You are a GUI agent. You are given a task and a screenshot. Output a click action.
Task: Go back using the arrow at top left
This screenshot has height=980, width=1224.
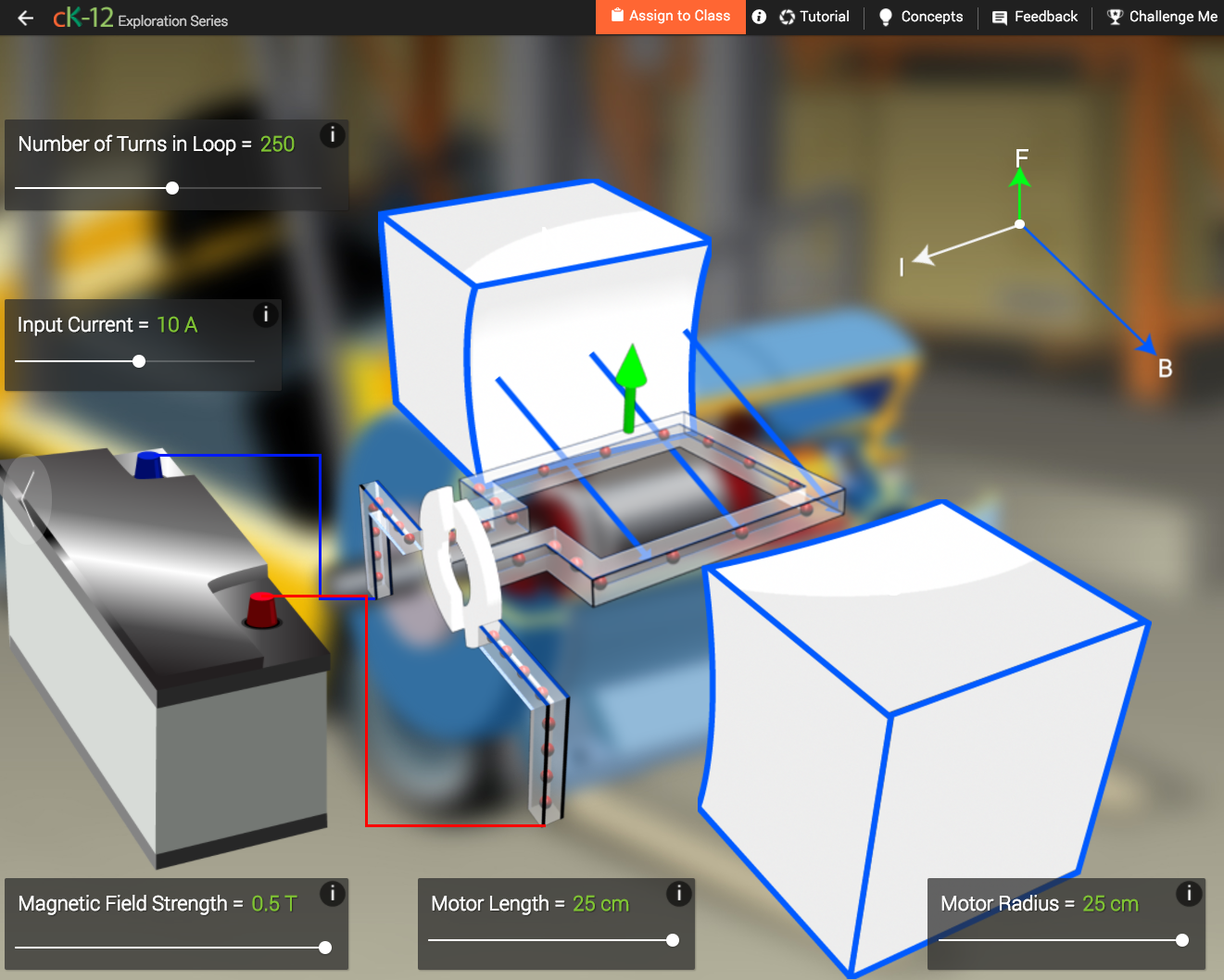tap(24, 17)
